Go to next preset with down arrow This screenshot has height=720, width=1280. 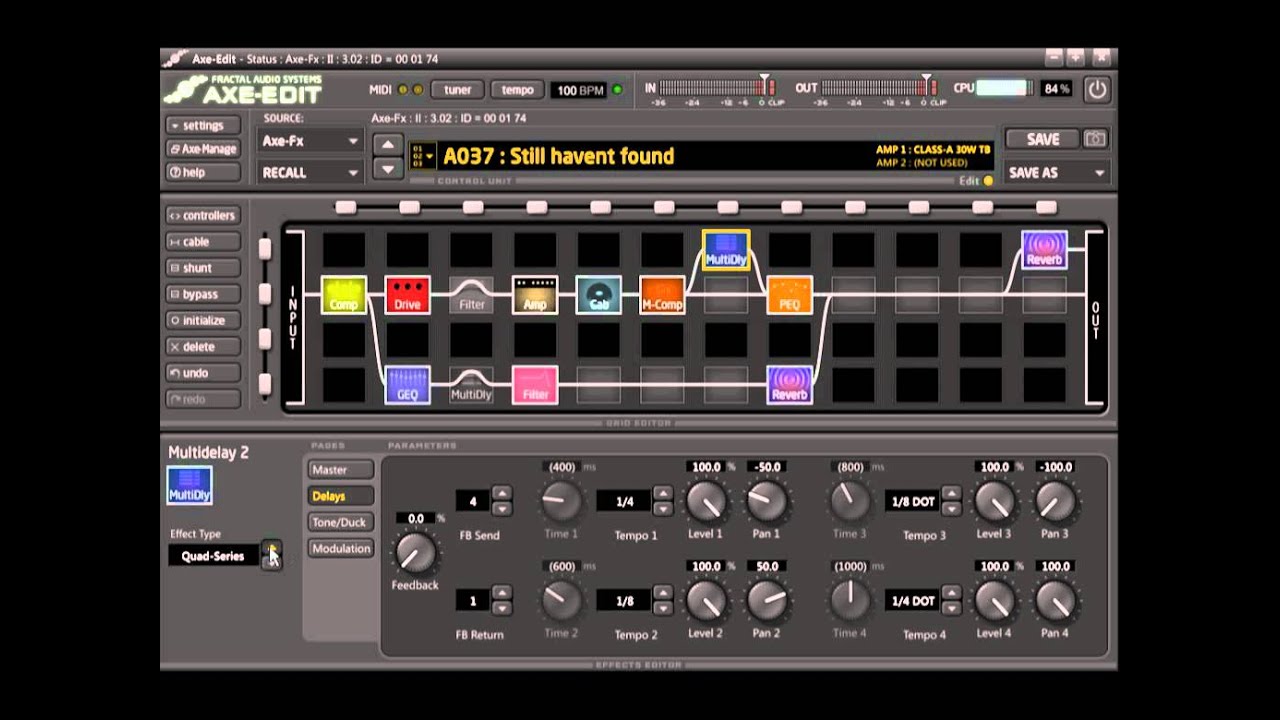(x=388, y=168)
